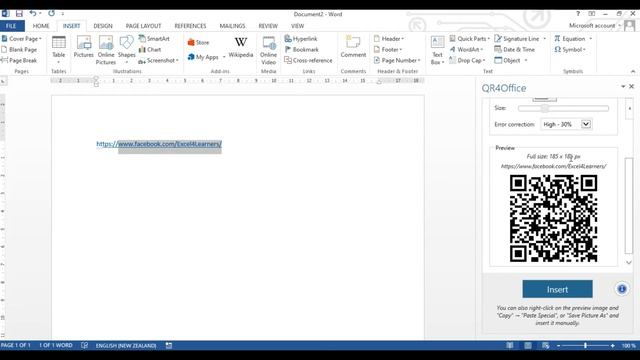Insert a Page Break
Viewport: 640px width, 360px height.
[19, 60]
